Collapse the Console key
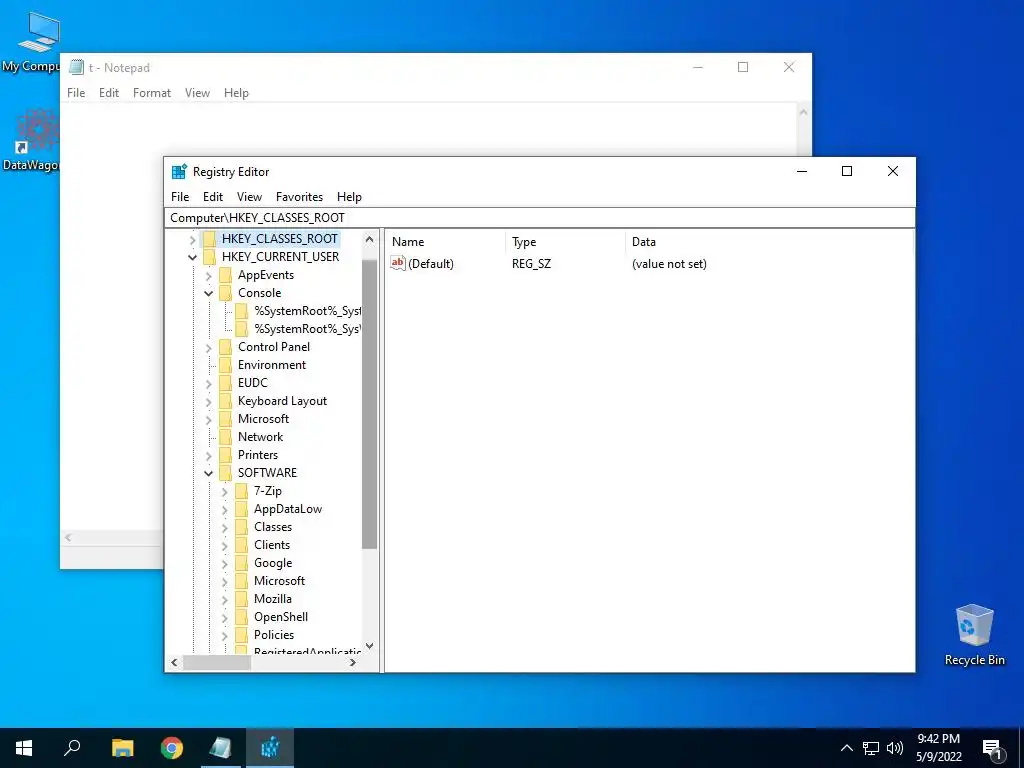 point(208,293)
